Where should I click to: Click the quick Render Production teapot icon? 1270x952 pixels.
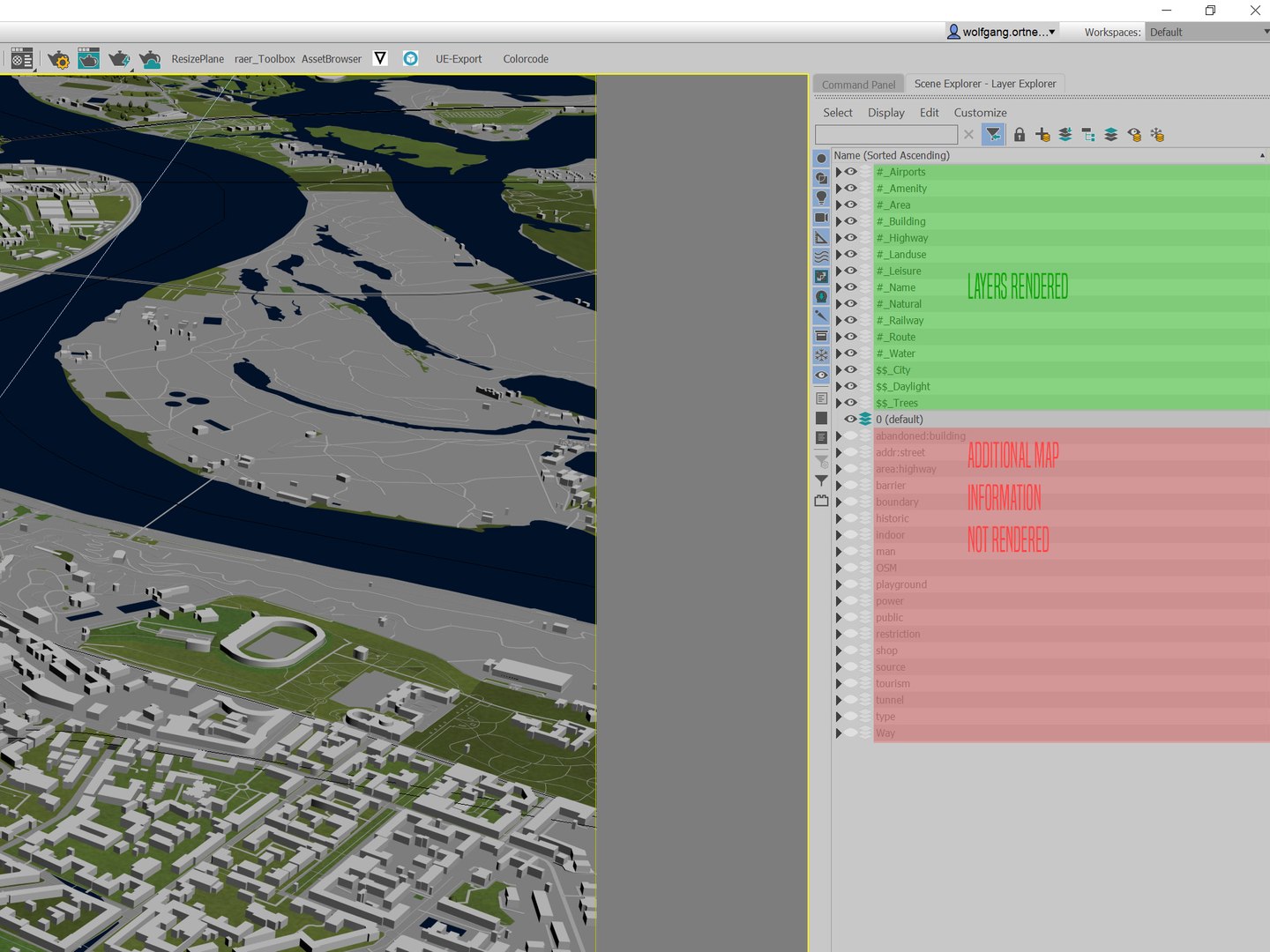[x=119, y=59]
